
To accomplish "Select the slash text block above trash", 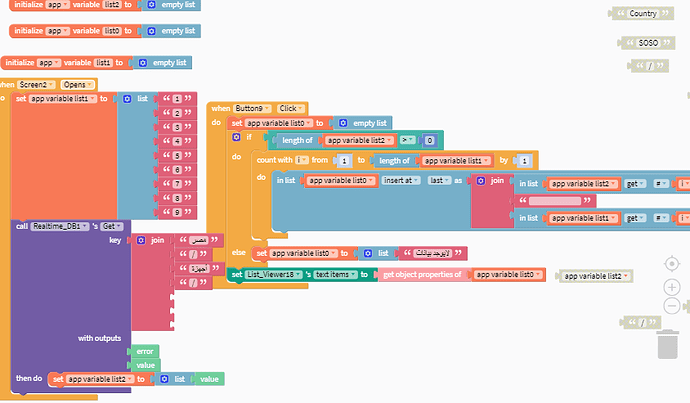I will pyautogui.click(x=642, y=322).
